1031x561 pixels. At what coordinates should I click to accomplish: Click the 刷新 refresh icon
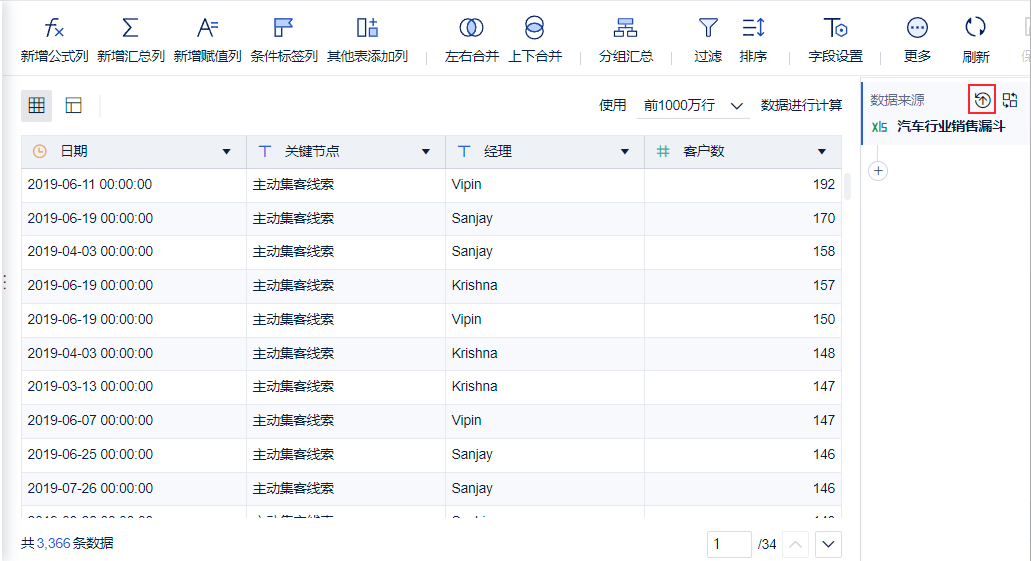[975, 27]
